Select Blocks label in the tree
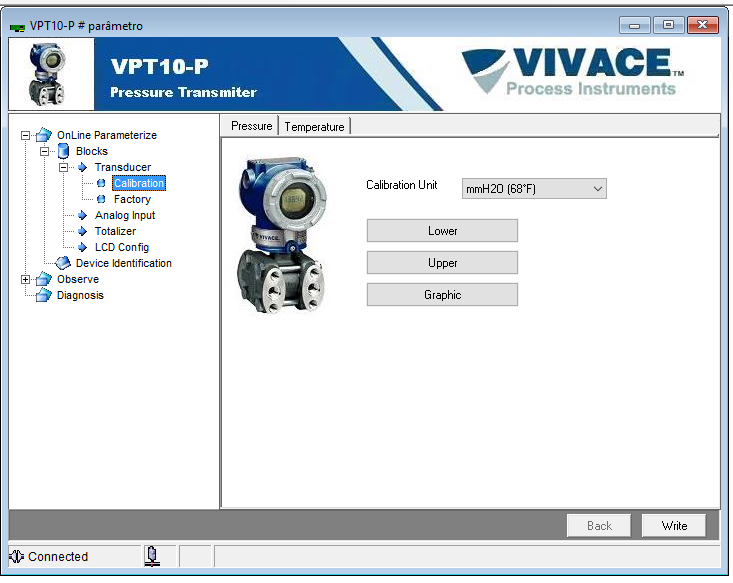733x583 pixels. [x=92, y=151]
